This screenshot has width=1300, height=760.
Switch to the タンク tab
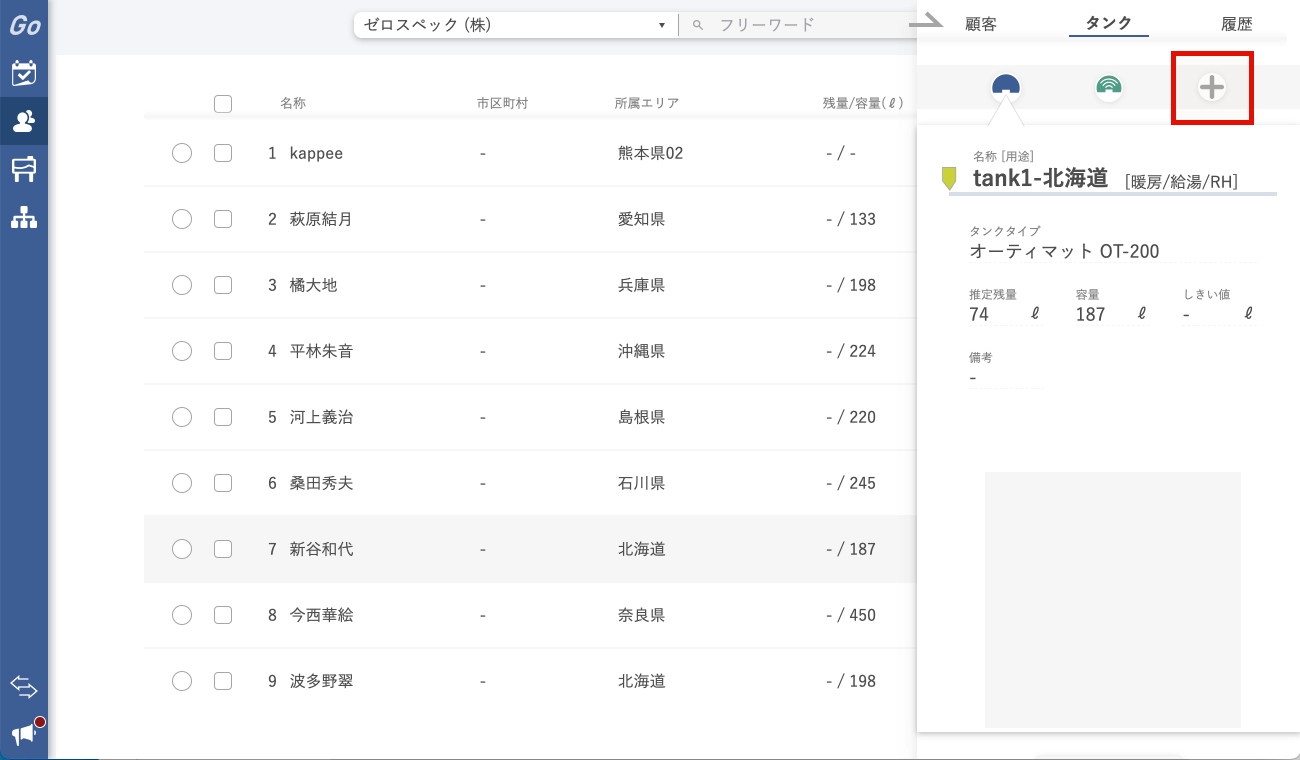(1108, 24)
